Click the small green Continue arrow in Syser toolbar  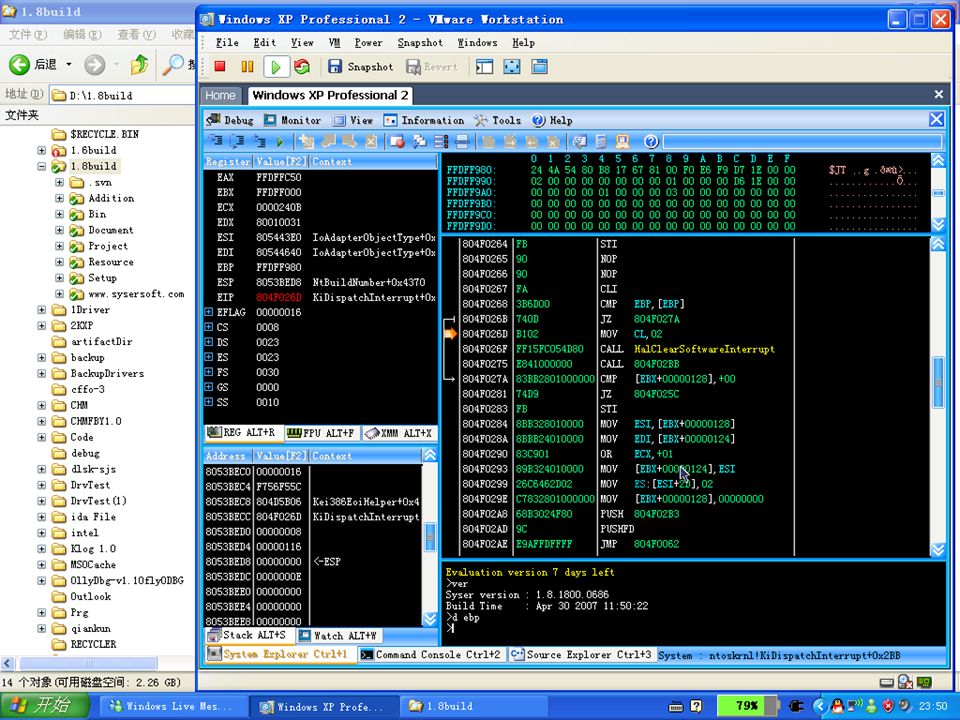coord(280,142)
